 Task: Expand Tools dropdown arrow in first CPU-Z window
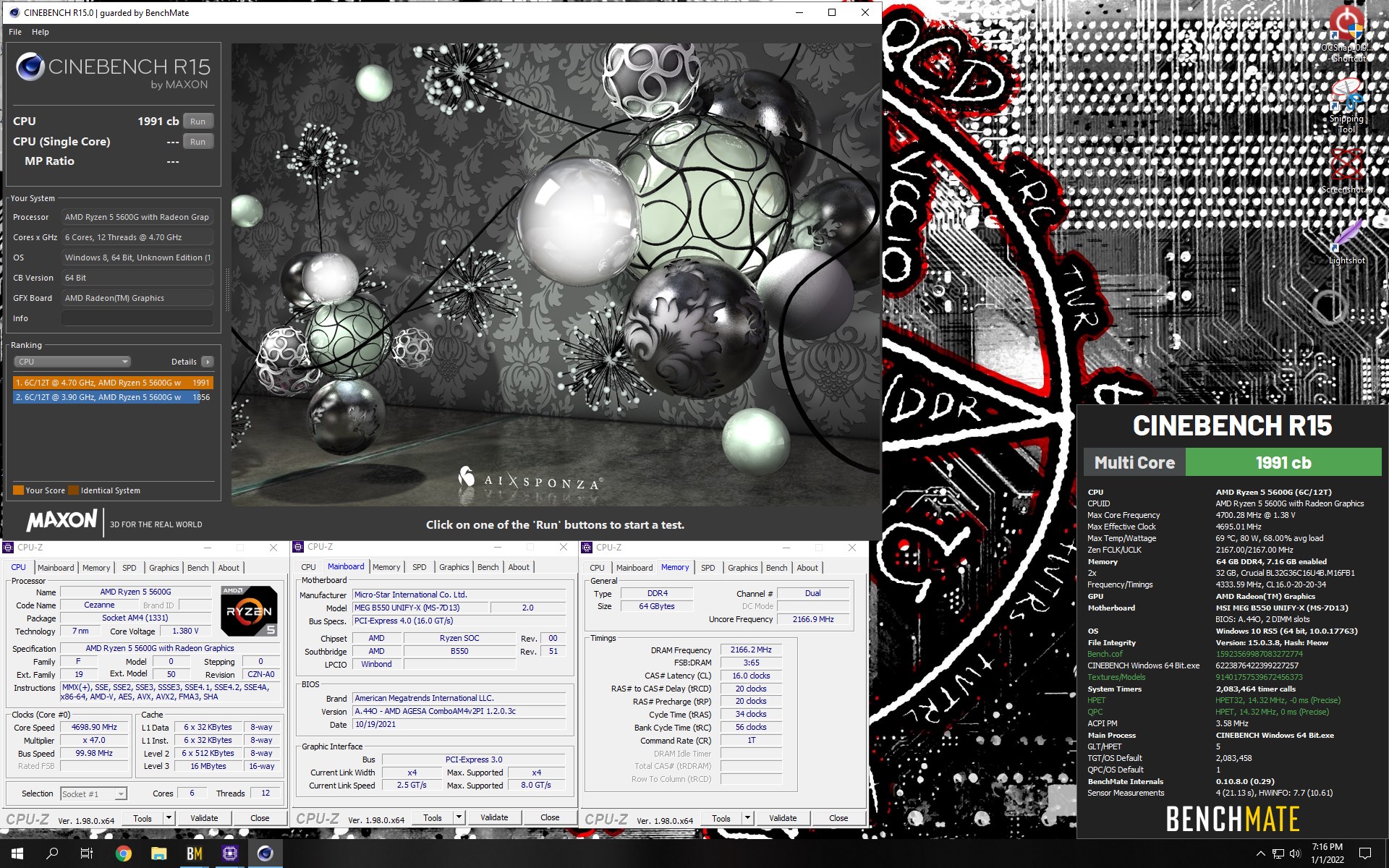click(x=169, y=819)
